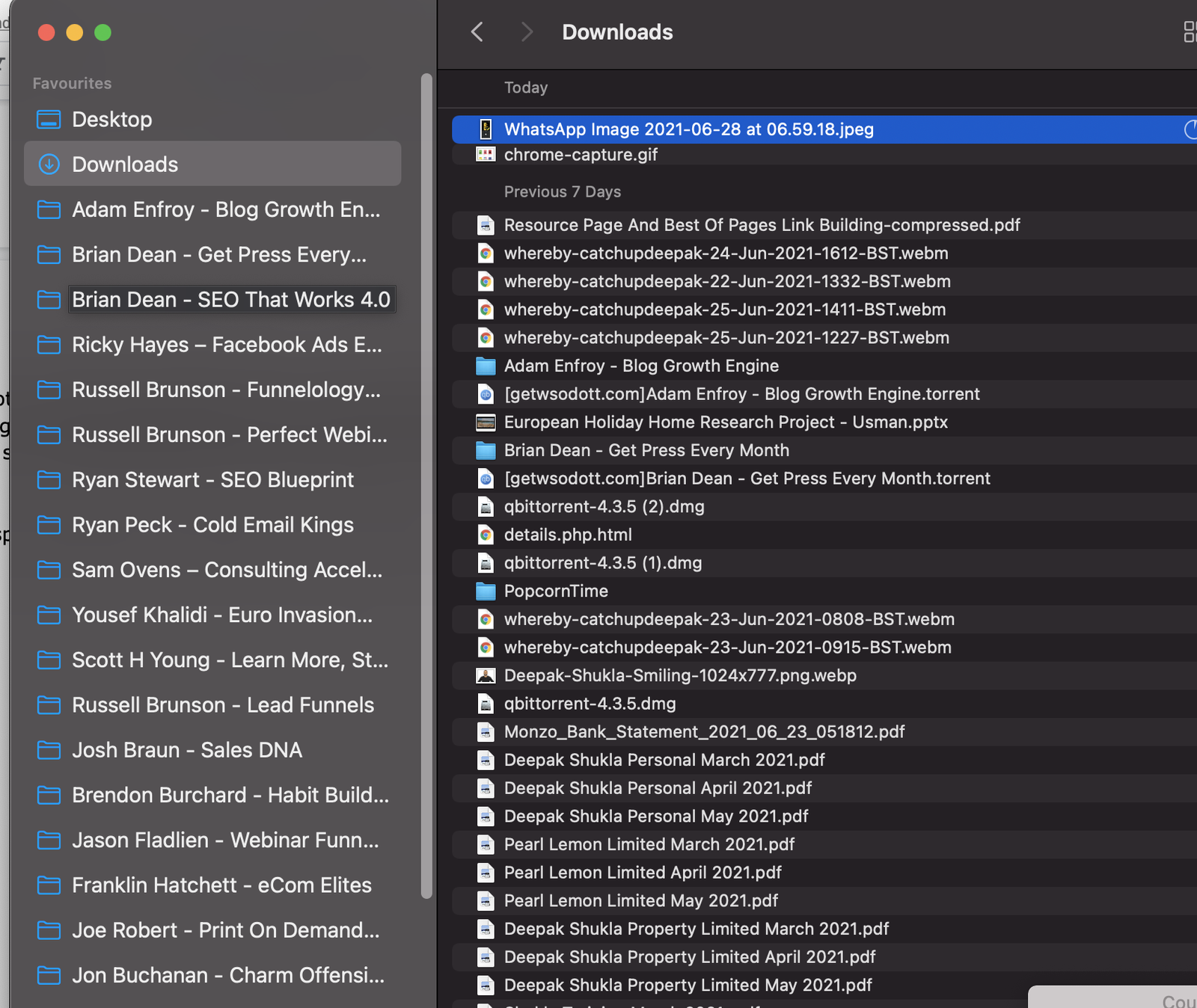Select Deepak Shukla Personal April 2021.pdf
This screenshot has height=1008, width=1197.
(824, 788)
